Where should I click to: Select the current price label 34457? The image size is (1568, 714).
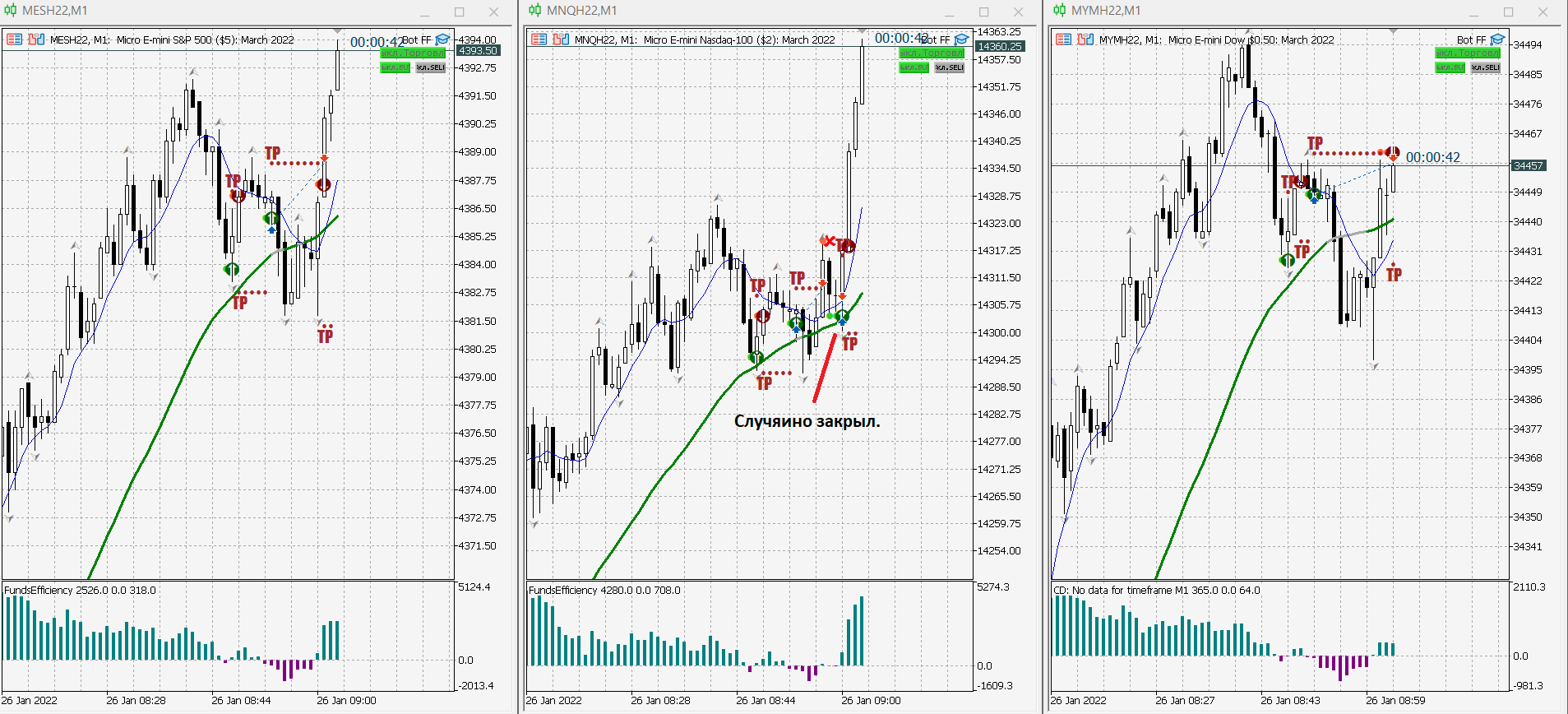click(x=1529, y=165)
